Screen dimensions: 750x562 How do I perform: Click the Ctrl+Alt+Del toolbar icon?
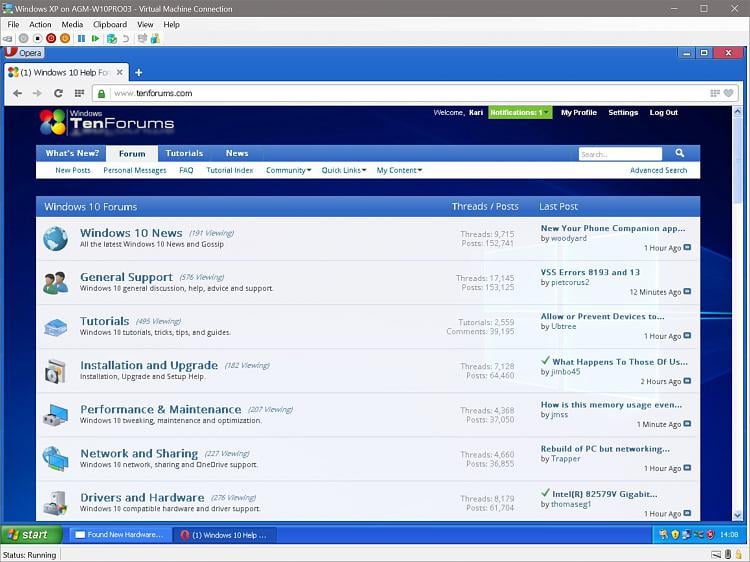coord(8,39)
